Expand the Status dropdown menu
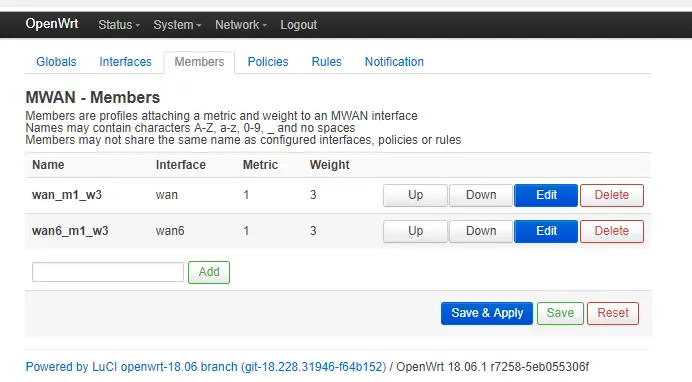The height and width of the screenshot is (382, 692). (x=119, y=25)
